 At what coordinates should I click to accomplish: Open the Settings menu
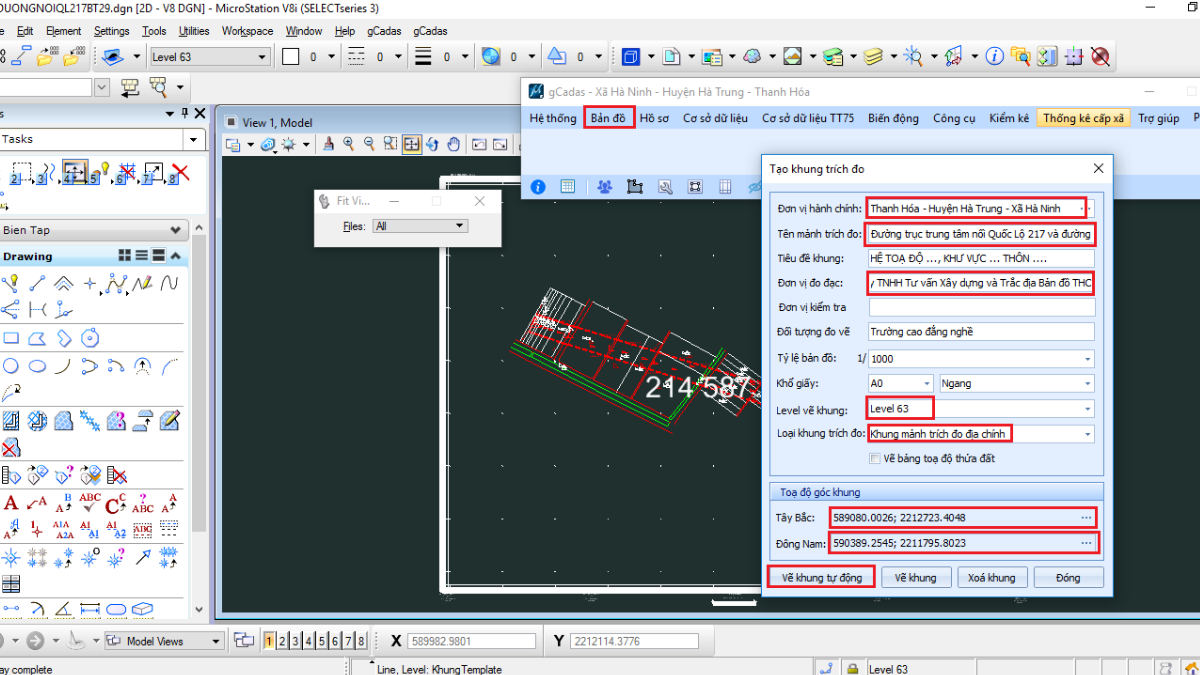(111, 31)
